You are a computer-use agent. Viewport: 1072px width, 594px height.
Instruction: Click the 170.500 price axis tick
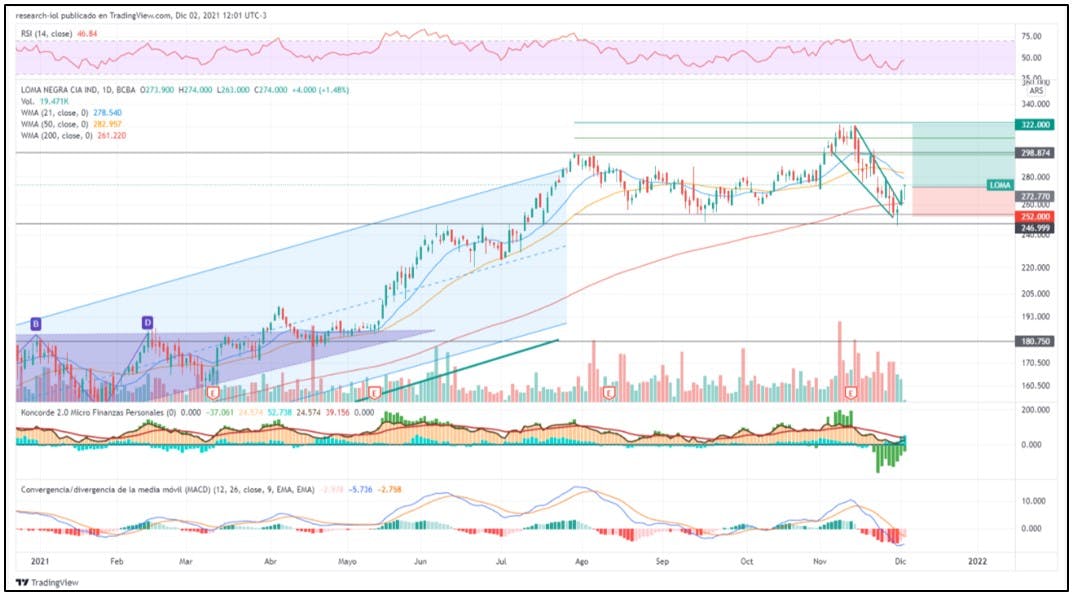[x=1036, y=363]
